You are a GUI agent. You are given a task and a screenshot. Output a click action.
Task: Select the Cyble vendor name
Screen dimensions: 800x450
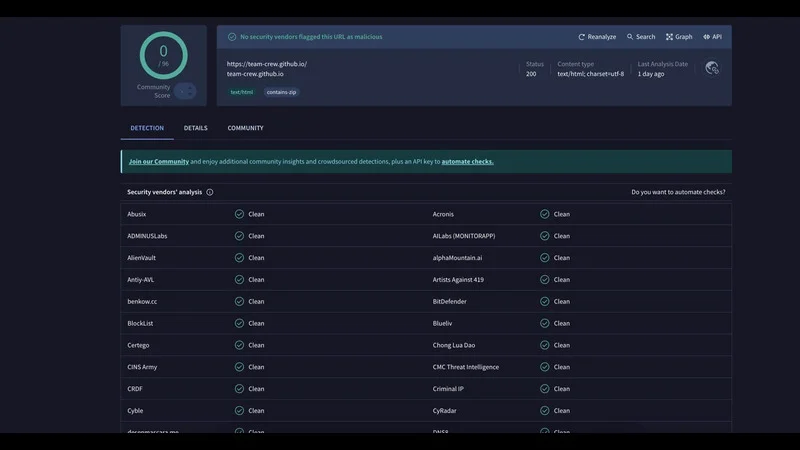point(135,411)
